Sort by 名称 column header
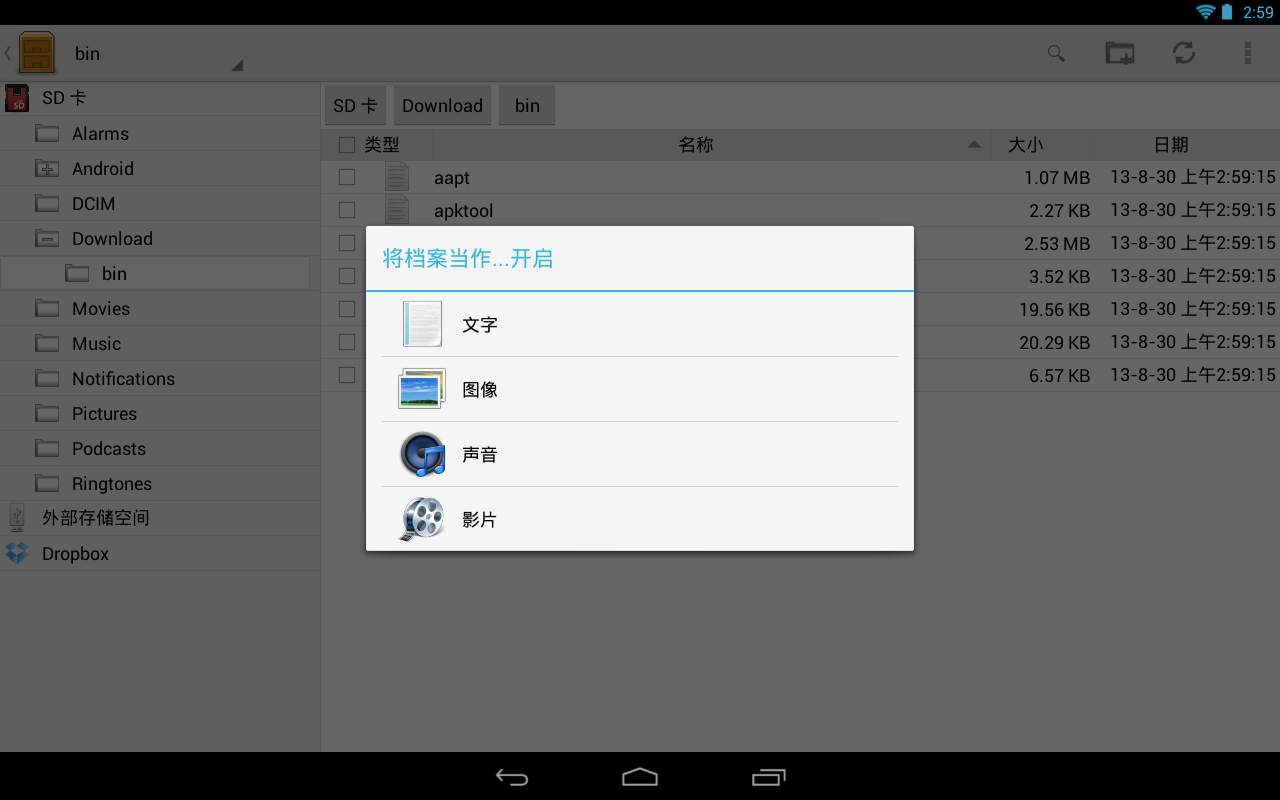This screenshot has height=800, width=1280. pyautogui.click(x=696, y=145)
